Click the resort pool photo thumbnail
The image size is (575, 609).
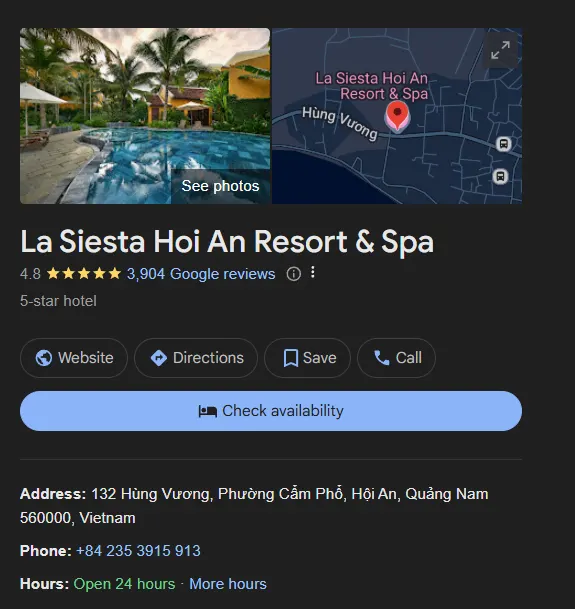point(145,116)
